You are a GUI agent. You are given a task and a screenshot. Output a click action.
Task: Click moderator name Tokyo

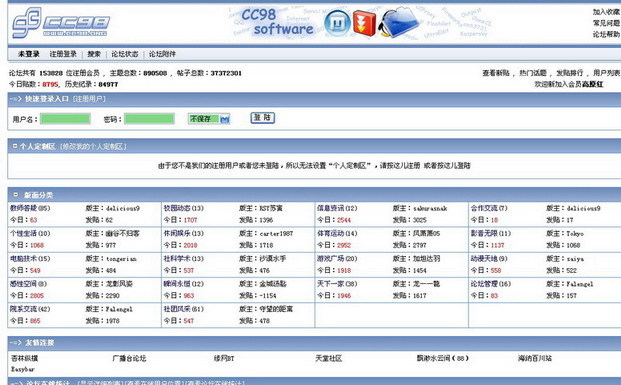pyautogui.click(x=575, y=233)
